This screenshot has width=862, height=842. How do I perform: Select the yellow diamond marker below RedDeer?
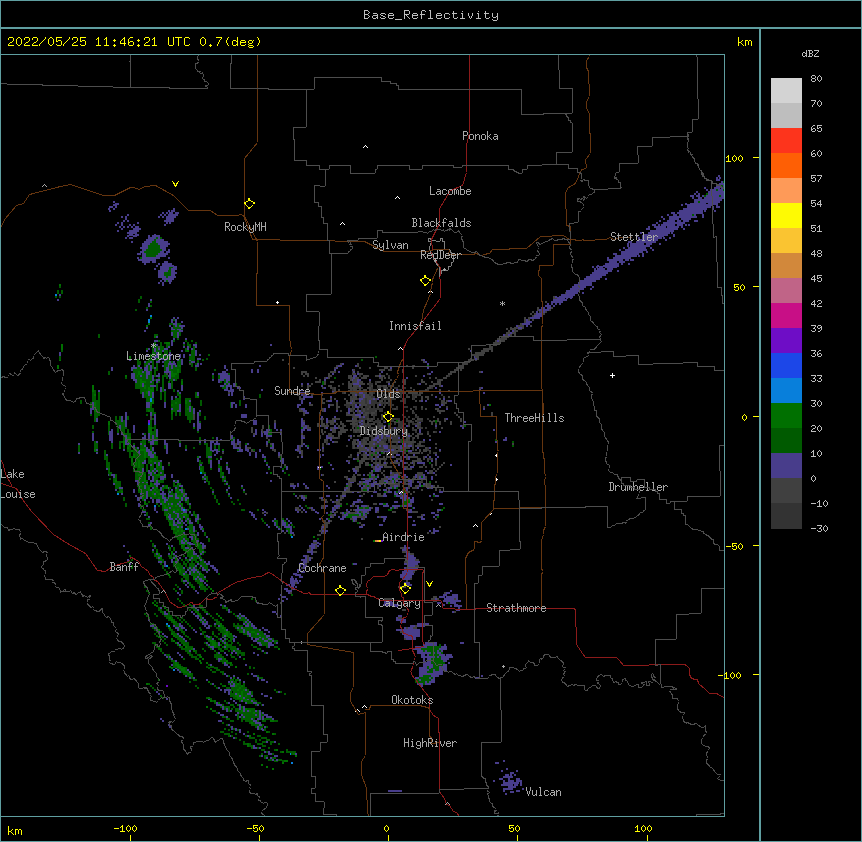tap(425, 281)
